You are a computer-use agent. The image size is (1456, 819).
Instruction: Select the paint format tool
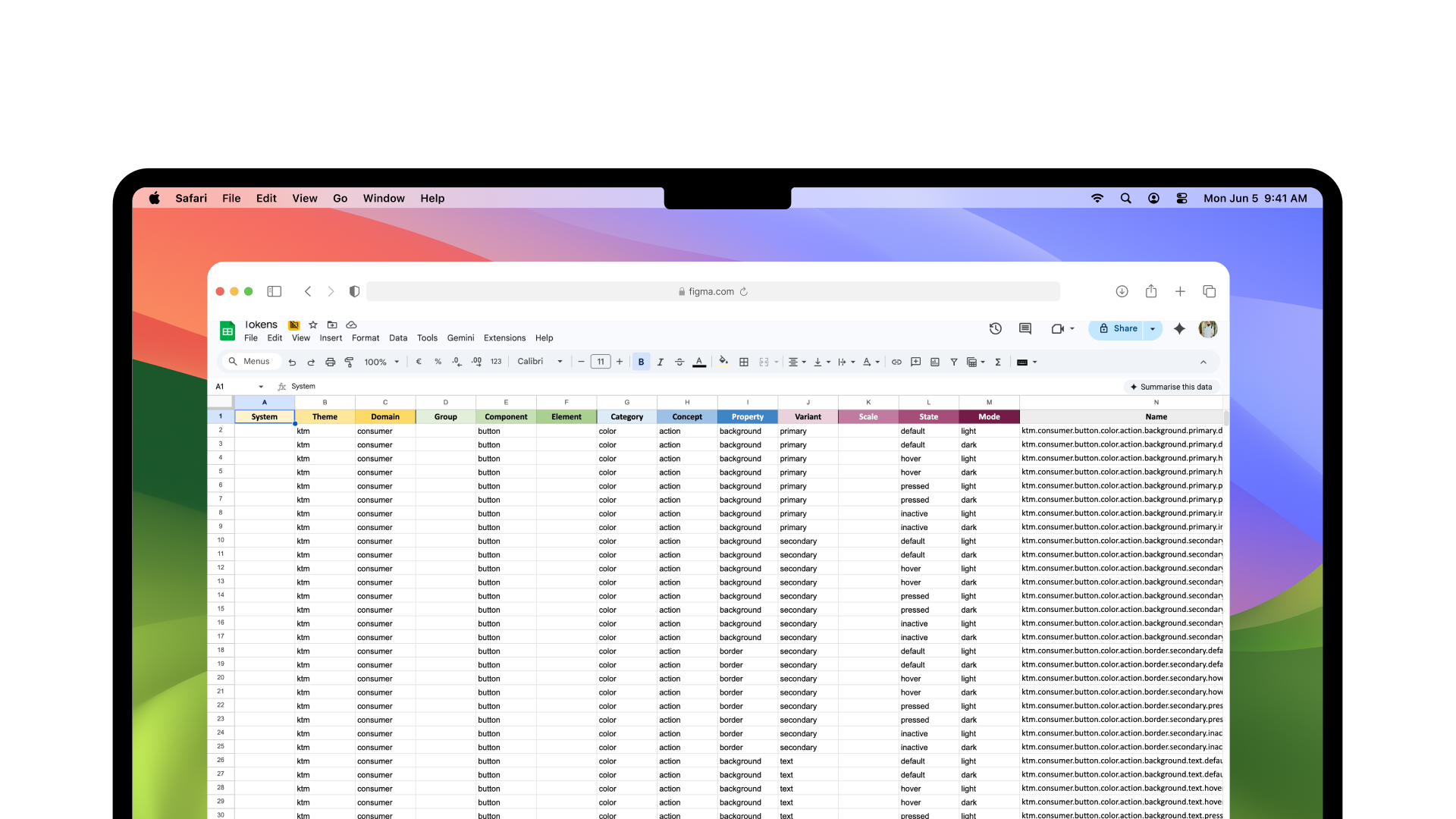(349, 362)
